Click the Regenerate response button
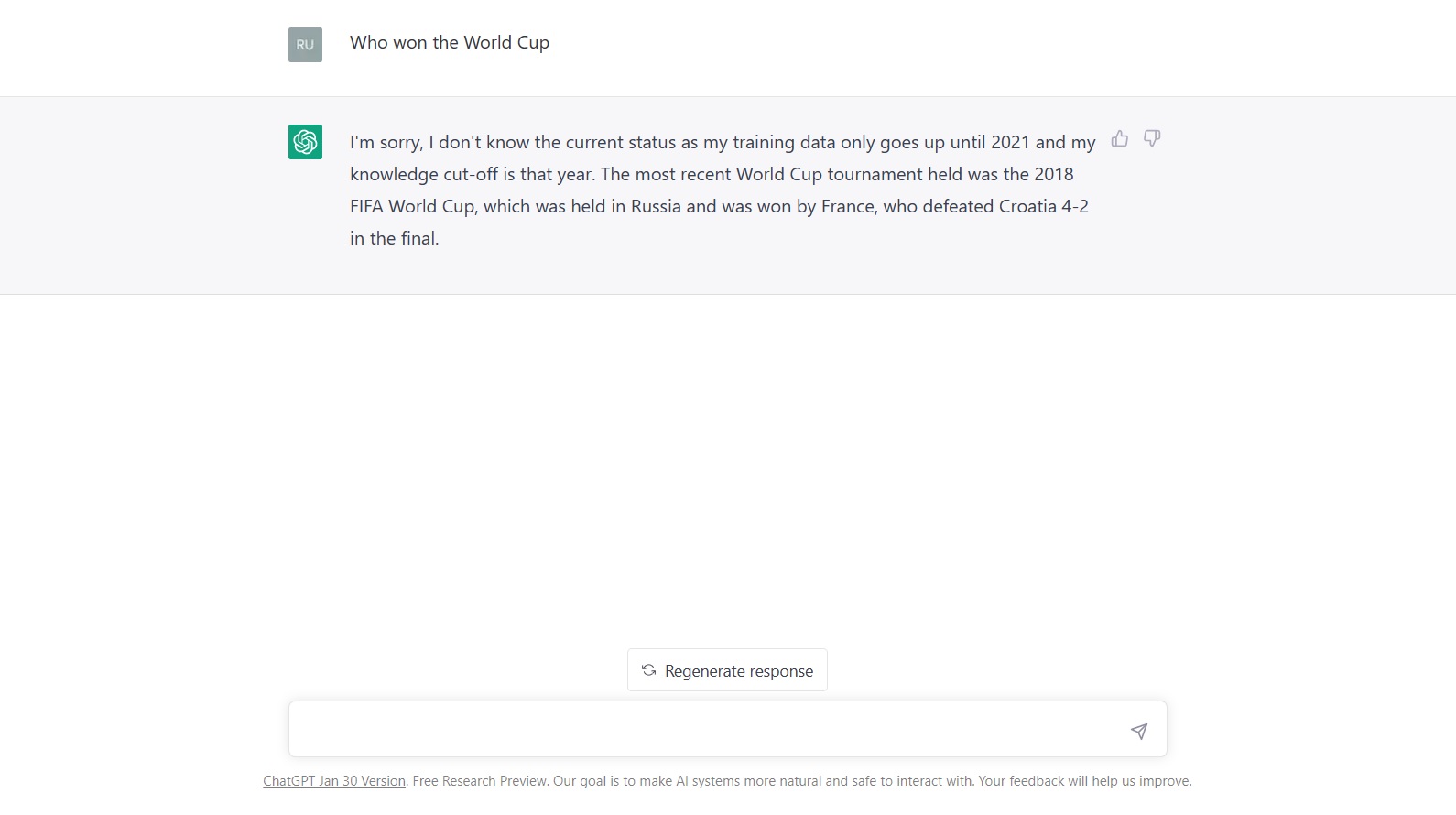 pyautogui.click(x=727, y=670)
